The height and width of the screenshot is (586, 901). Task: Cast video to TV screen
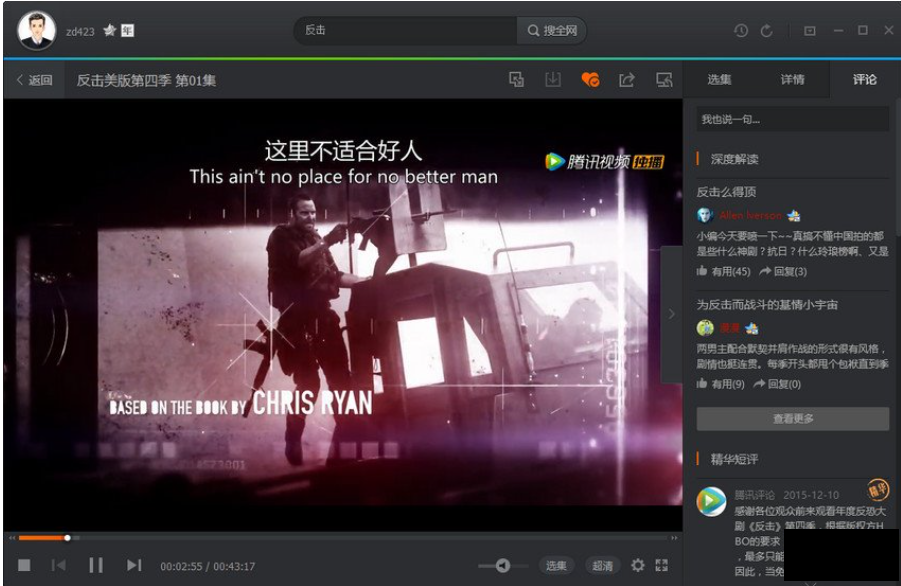[x=664, y=80]
